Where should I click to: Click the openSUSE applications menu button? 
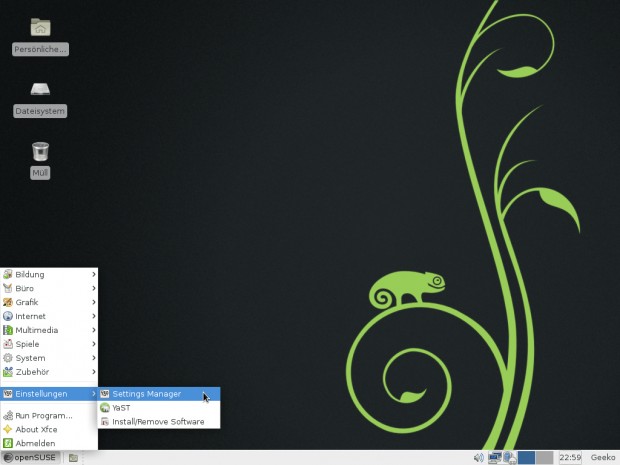31,457
